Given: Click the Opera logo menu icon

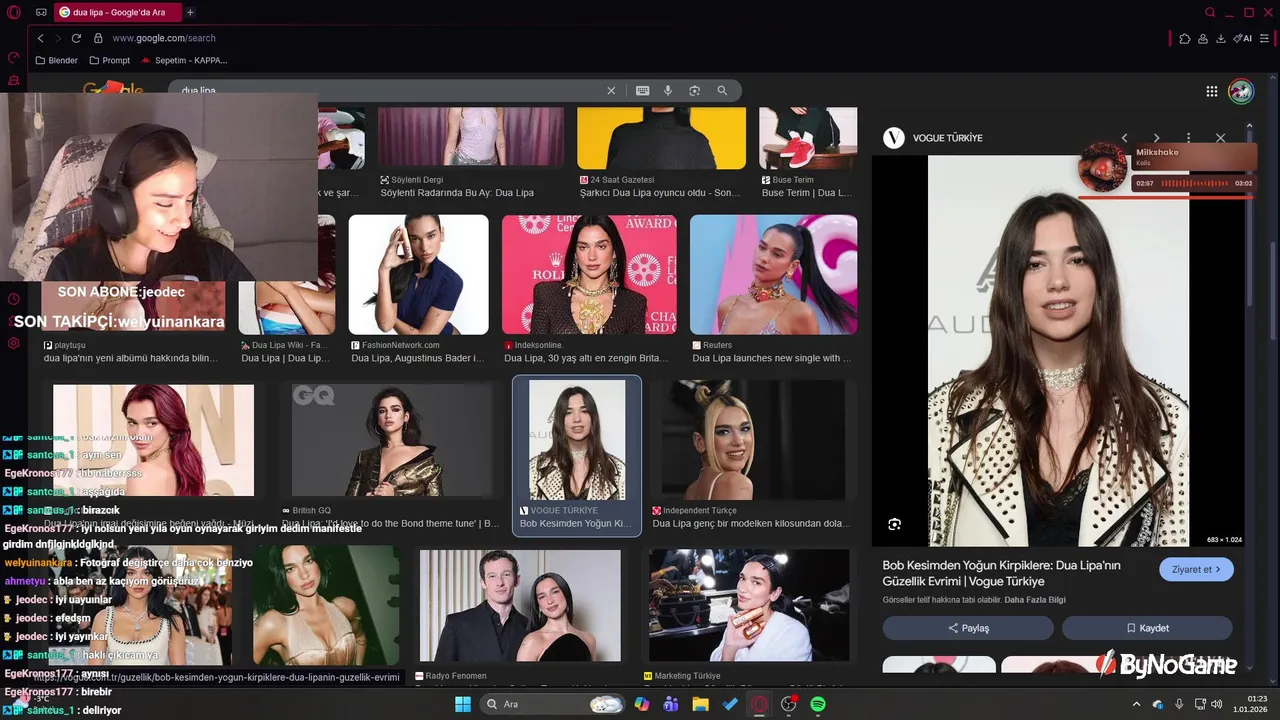Looking at the screenshot, I should (13, 12).
